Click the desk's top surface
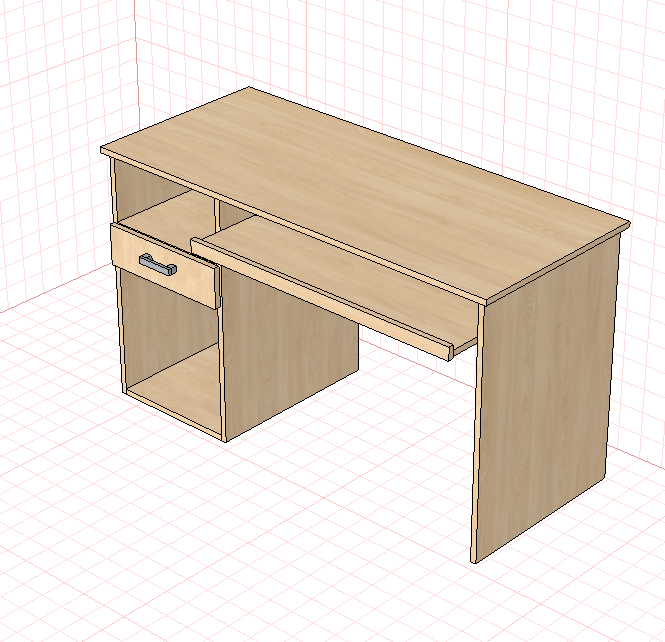 tap(365, 192)
